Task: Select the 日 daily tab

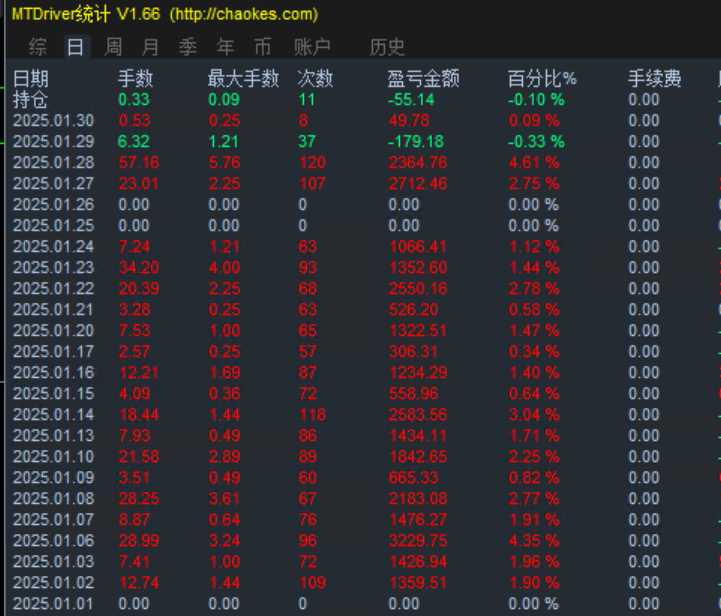Action: point(75,47)
